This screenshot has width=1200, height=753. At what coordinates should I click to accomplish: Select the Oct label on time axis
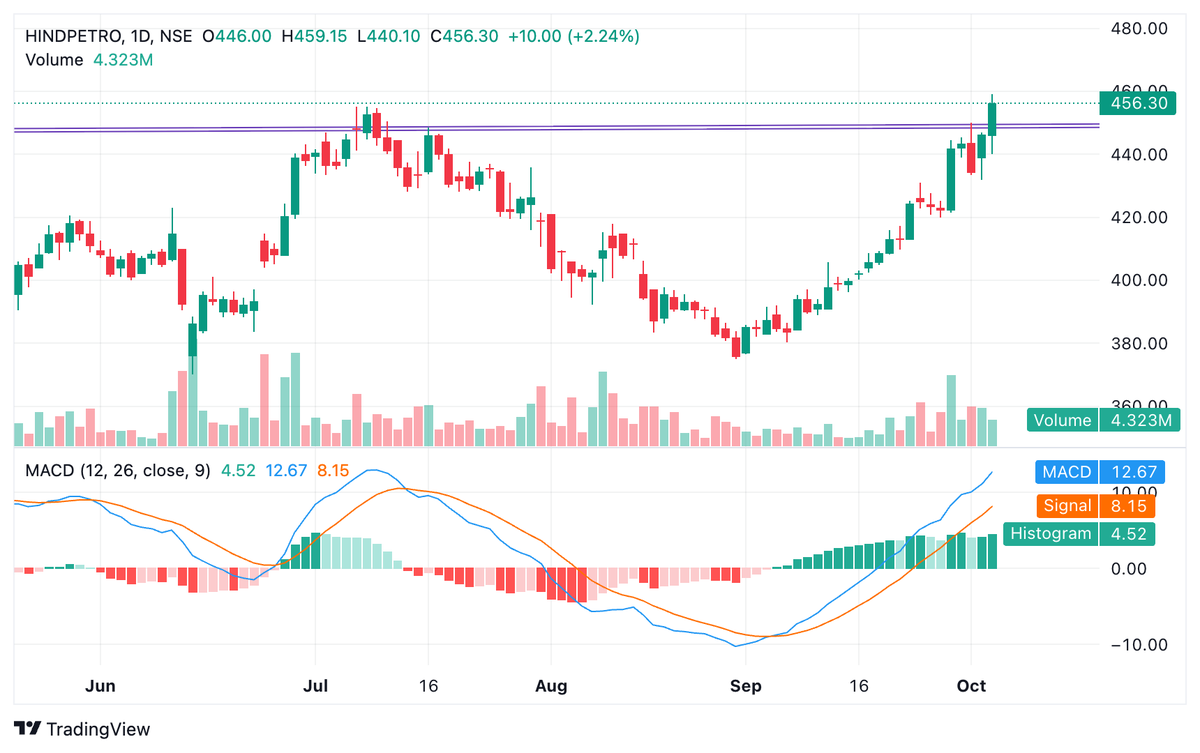(x=972, y=687)
